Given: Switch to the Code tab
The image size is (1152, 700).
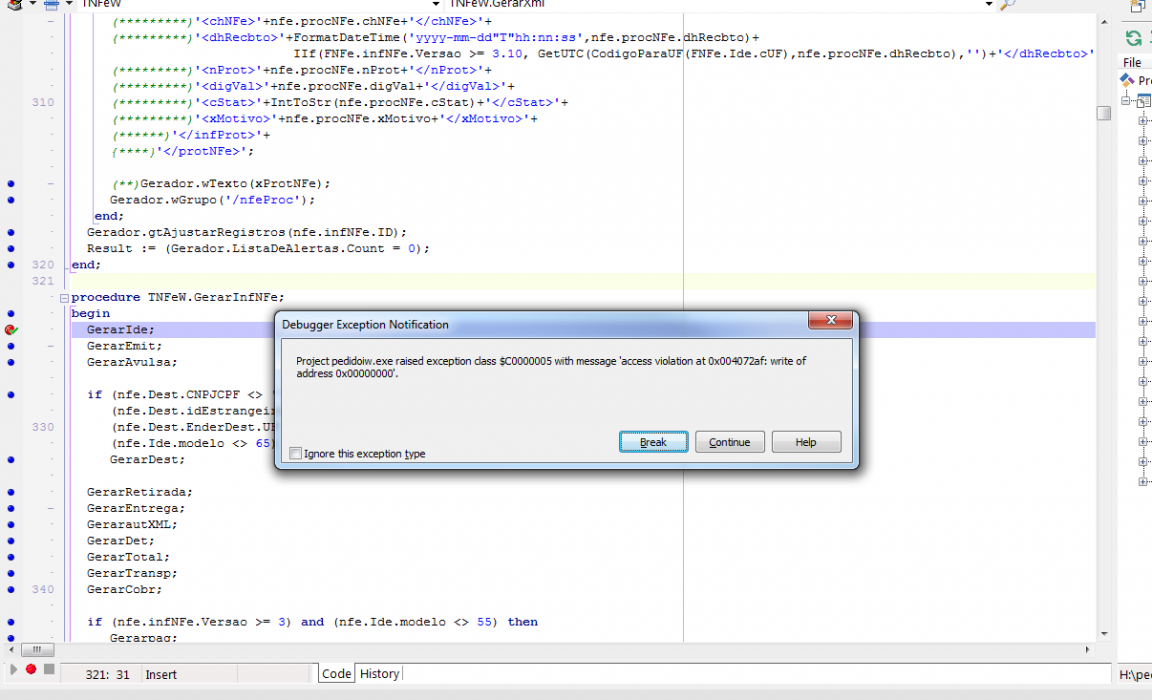Looking at the screenshot, I should coord(336,674).
